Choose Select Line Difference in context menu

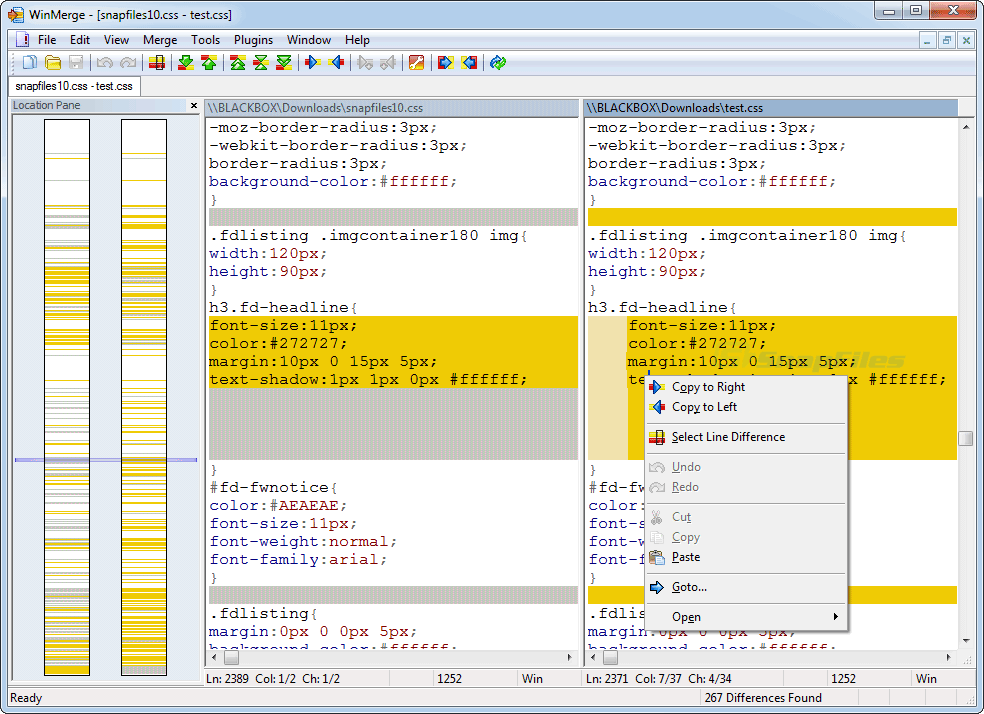[728, 437]
